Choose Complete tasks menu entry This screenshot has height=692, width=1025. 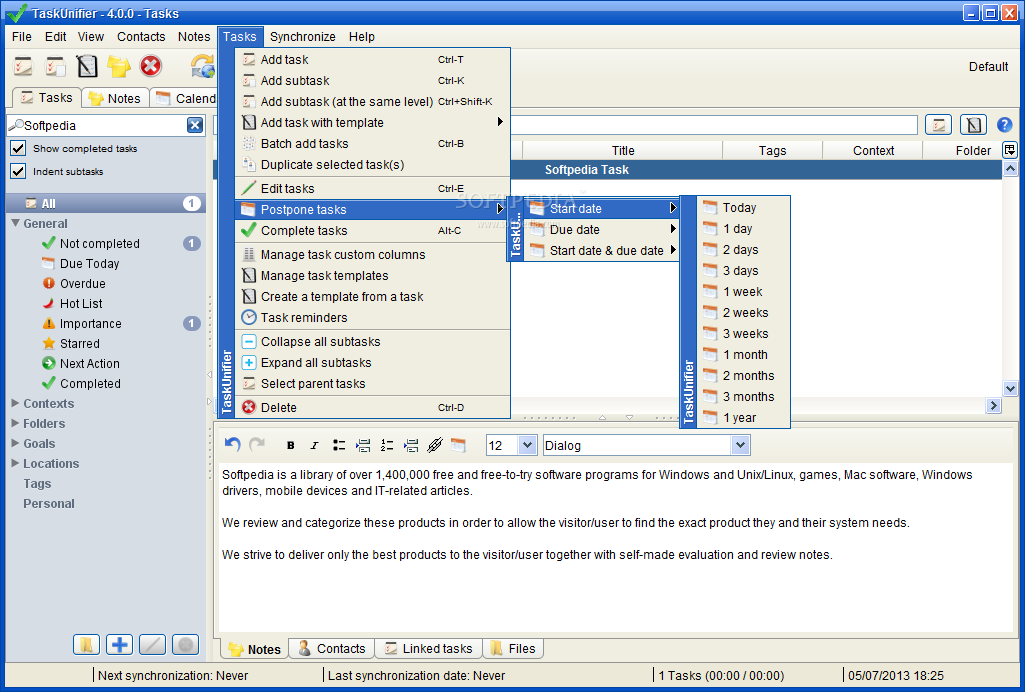click(372, 230)
